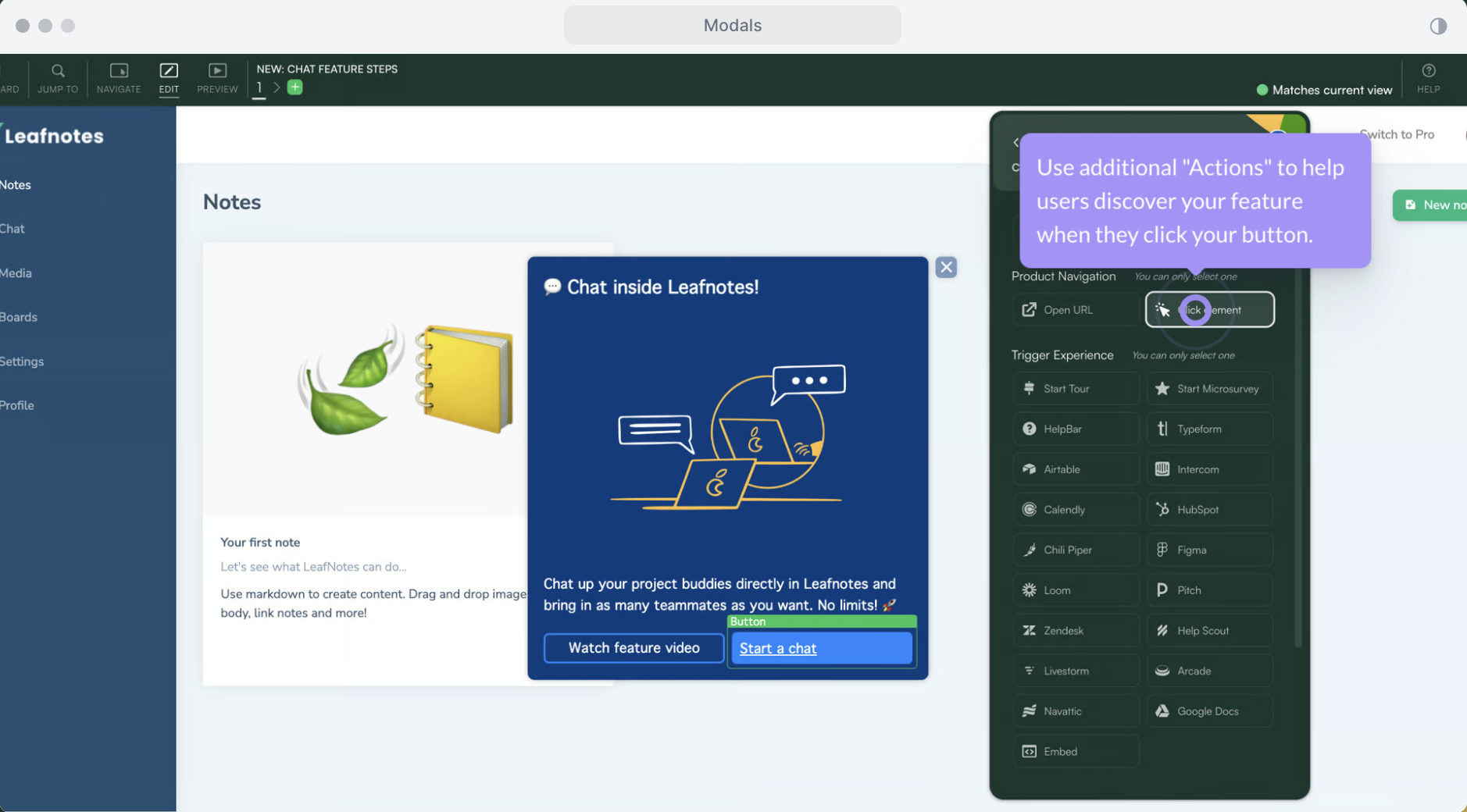The width and height of the screenshot is (1467, 812).
Task: Choose Start Tour trigger
Action: (1075, 389)
